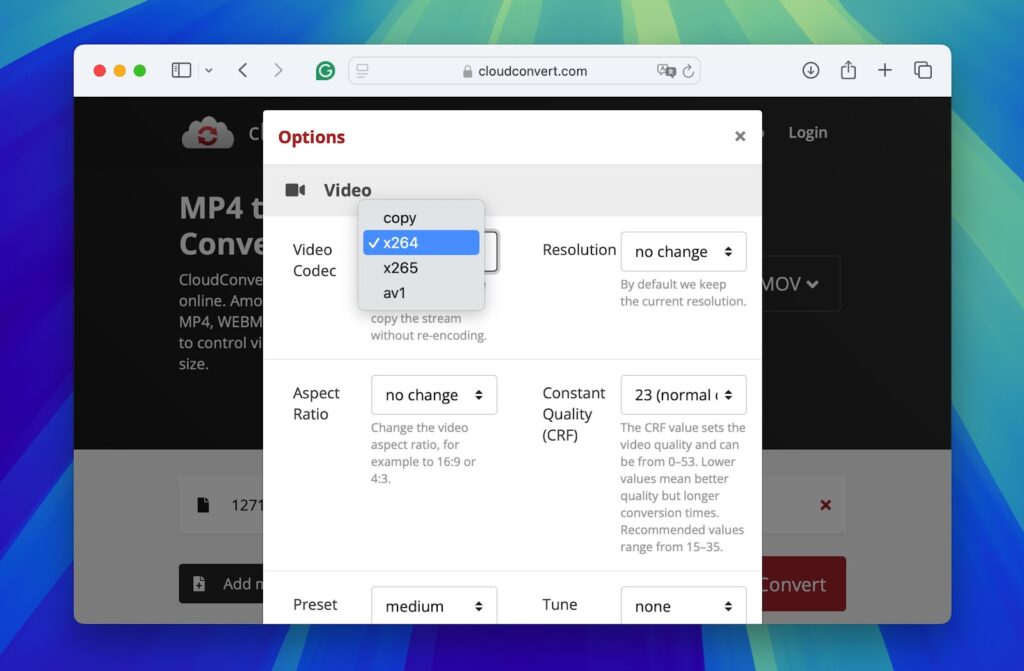
Task: Click the CloudConvert cloud logo
Action: pos(208,133)
